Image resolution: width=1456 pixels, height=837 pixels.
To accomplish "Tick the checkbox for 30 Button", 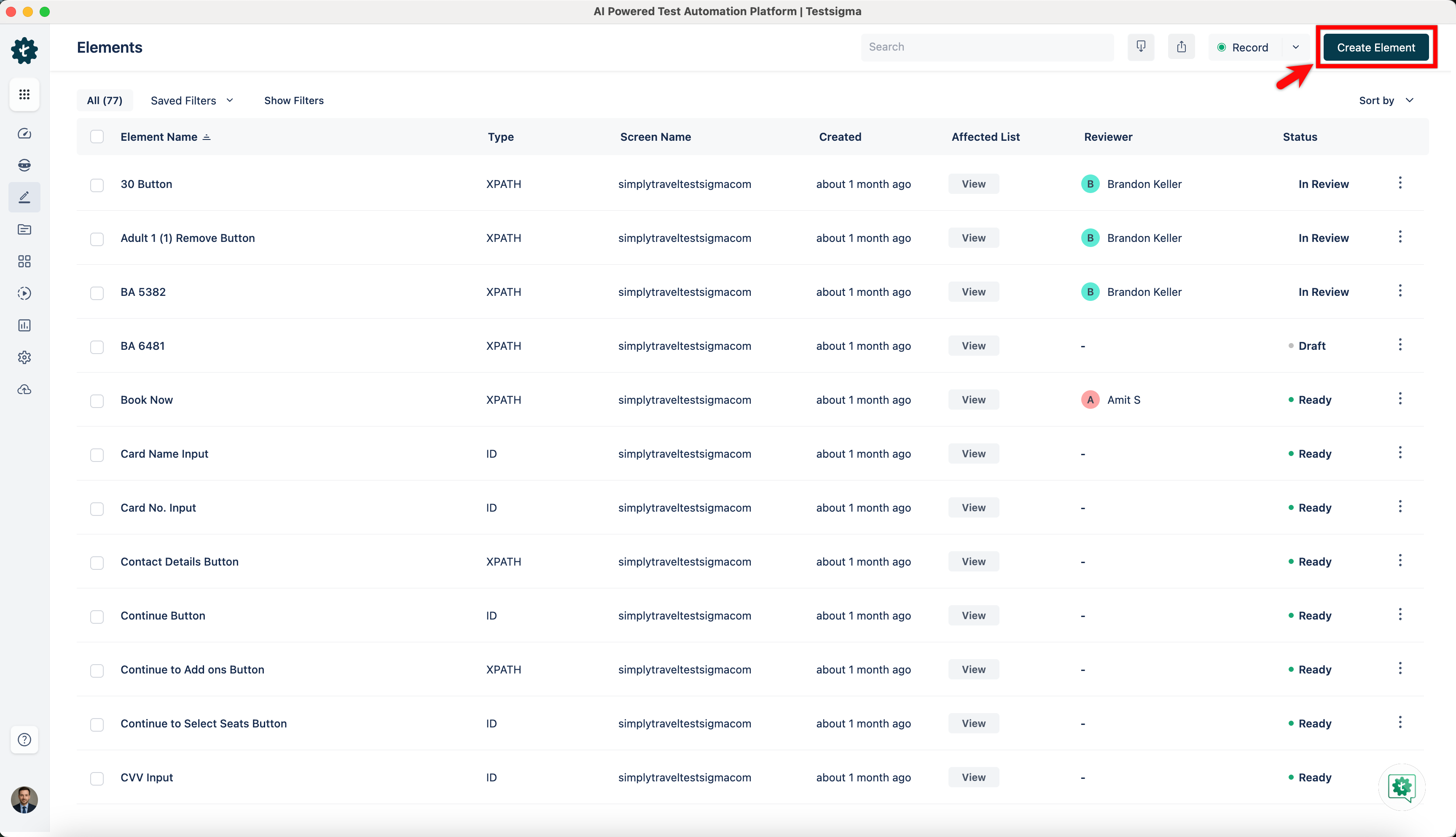I will pyautogui.click(x=97, y=185).
